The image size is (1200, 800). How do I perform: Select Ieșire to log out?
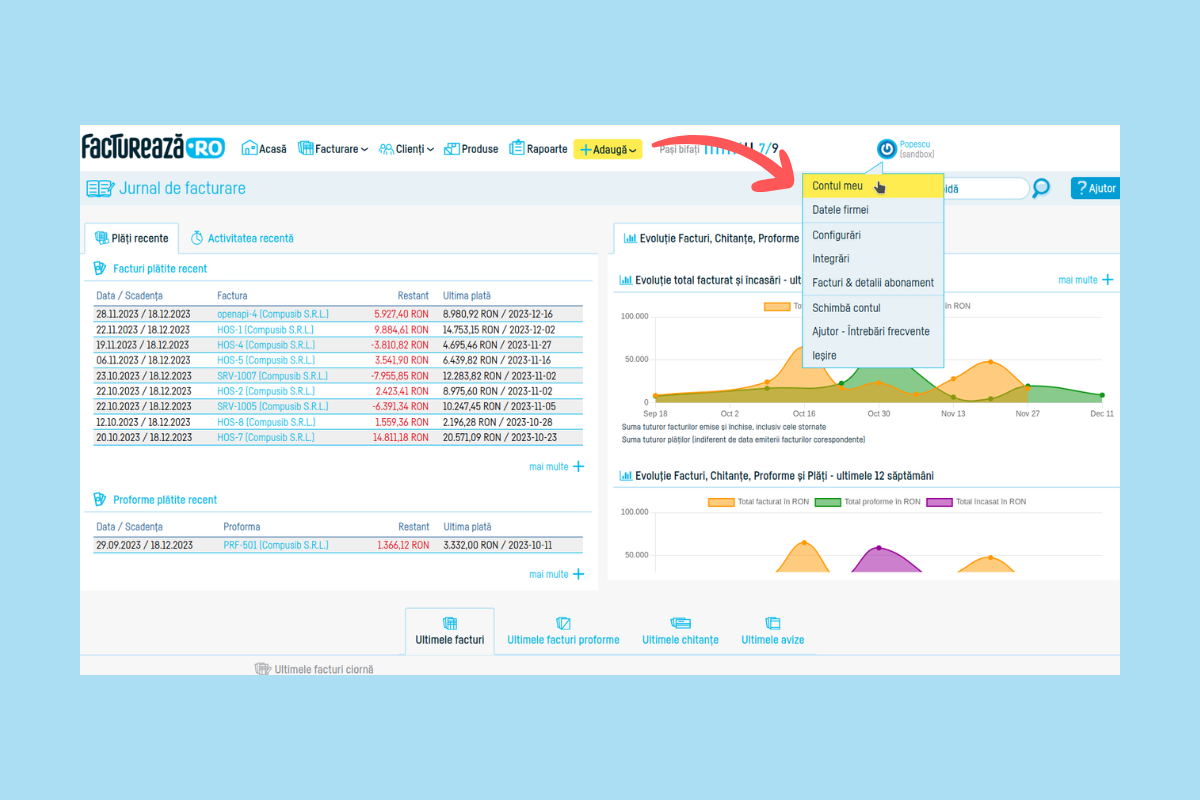[x=824, y=355]
